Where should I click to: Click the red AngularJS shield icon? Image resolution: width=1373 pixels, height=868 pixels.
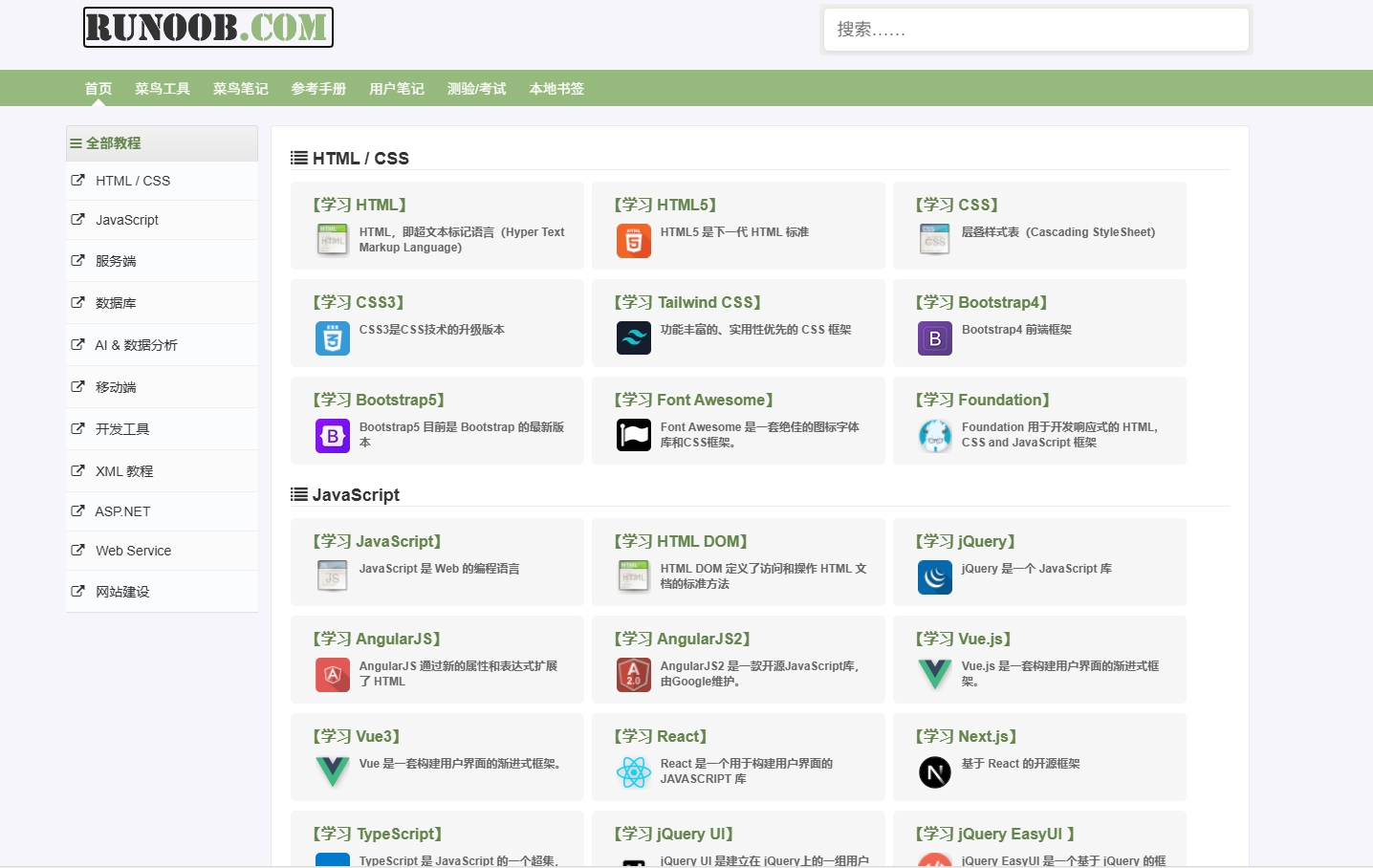[x=332, y=675]
